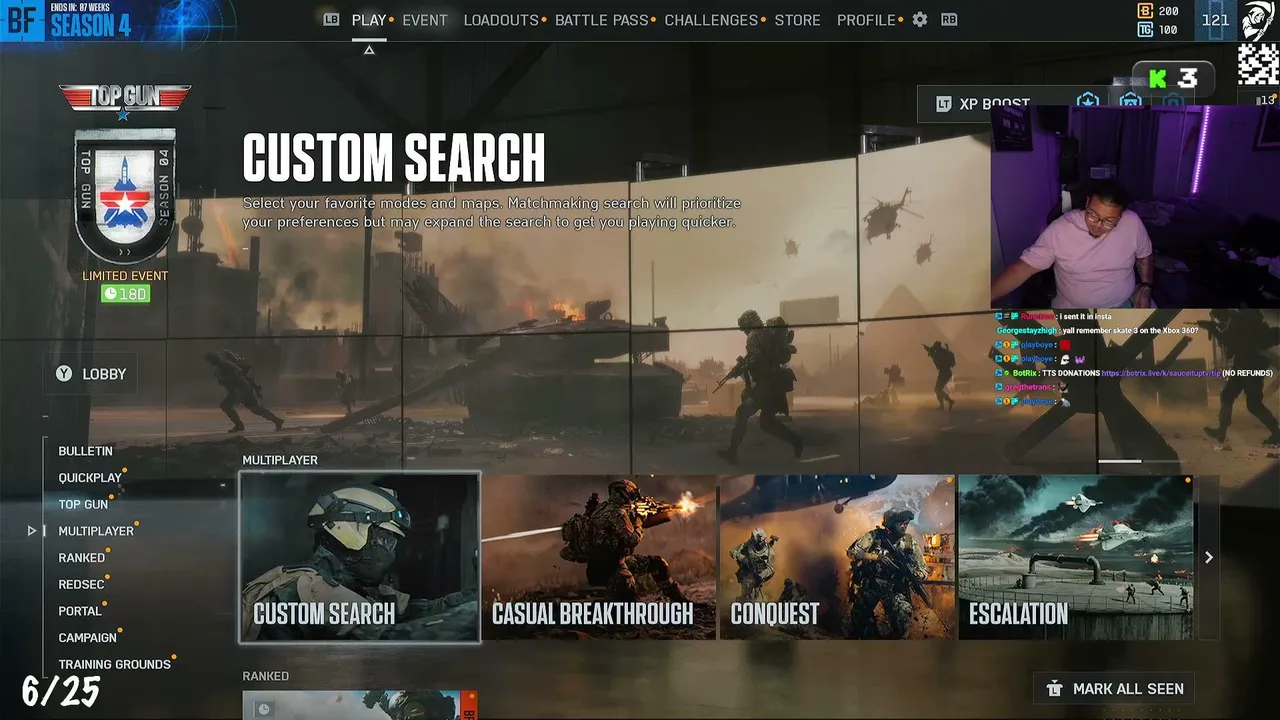The width and height of the screenshot is (1280, 720).
Task: Click the second XP boost token icon
Action: click(x=1130, y=102)
